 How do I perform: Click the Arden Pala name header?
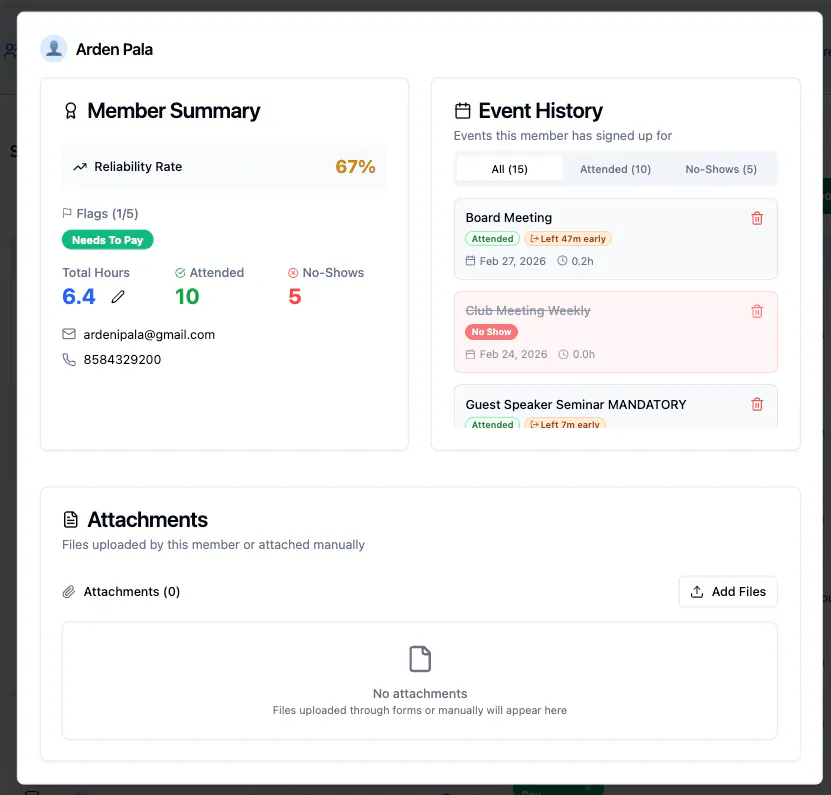click(114, 49)
